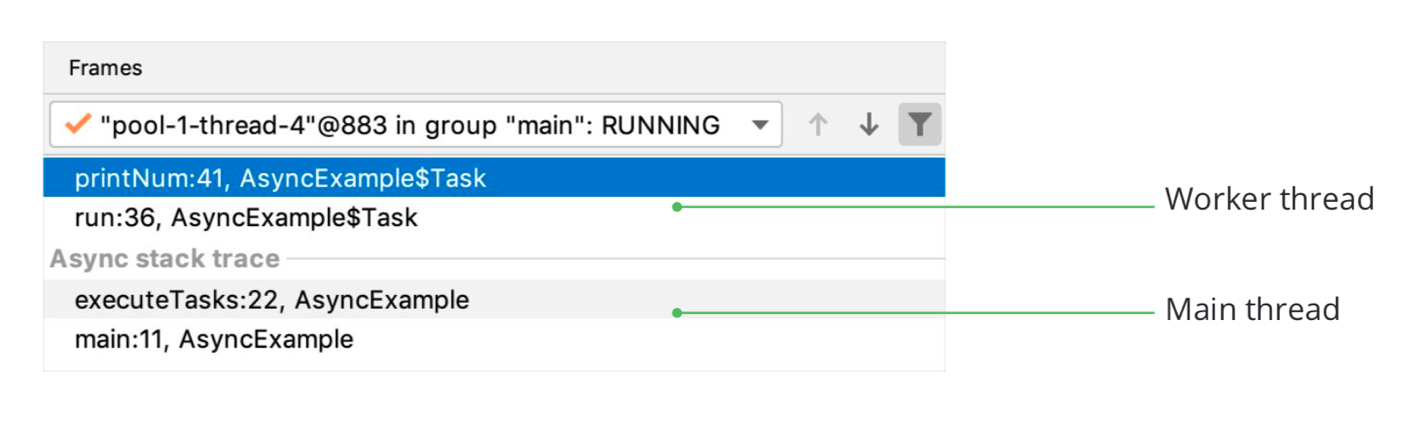Image resolution: width=1412 pixels, height=440 pixels.
Task: Select previous frame with the up arrow
Action: pos(818,125)
